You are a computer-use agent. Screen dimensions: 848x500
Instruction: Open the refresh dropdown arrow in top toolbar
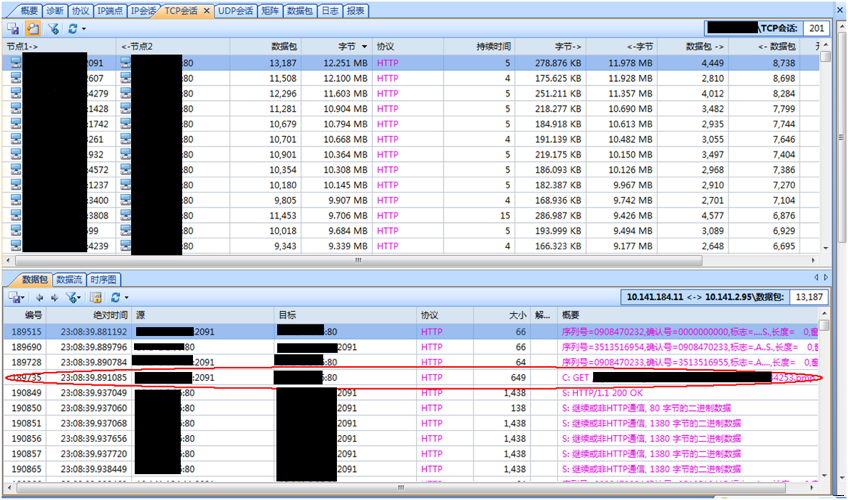(x=84, y=29)
